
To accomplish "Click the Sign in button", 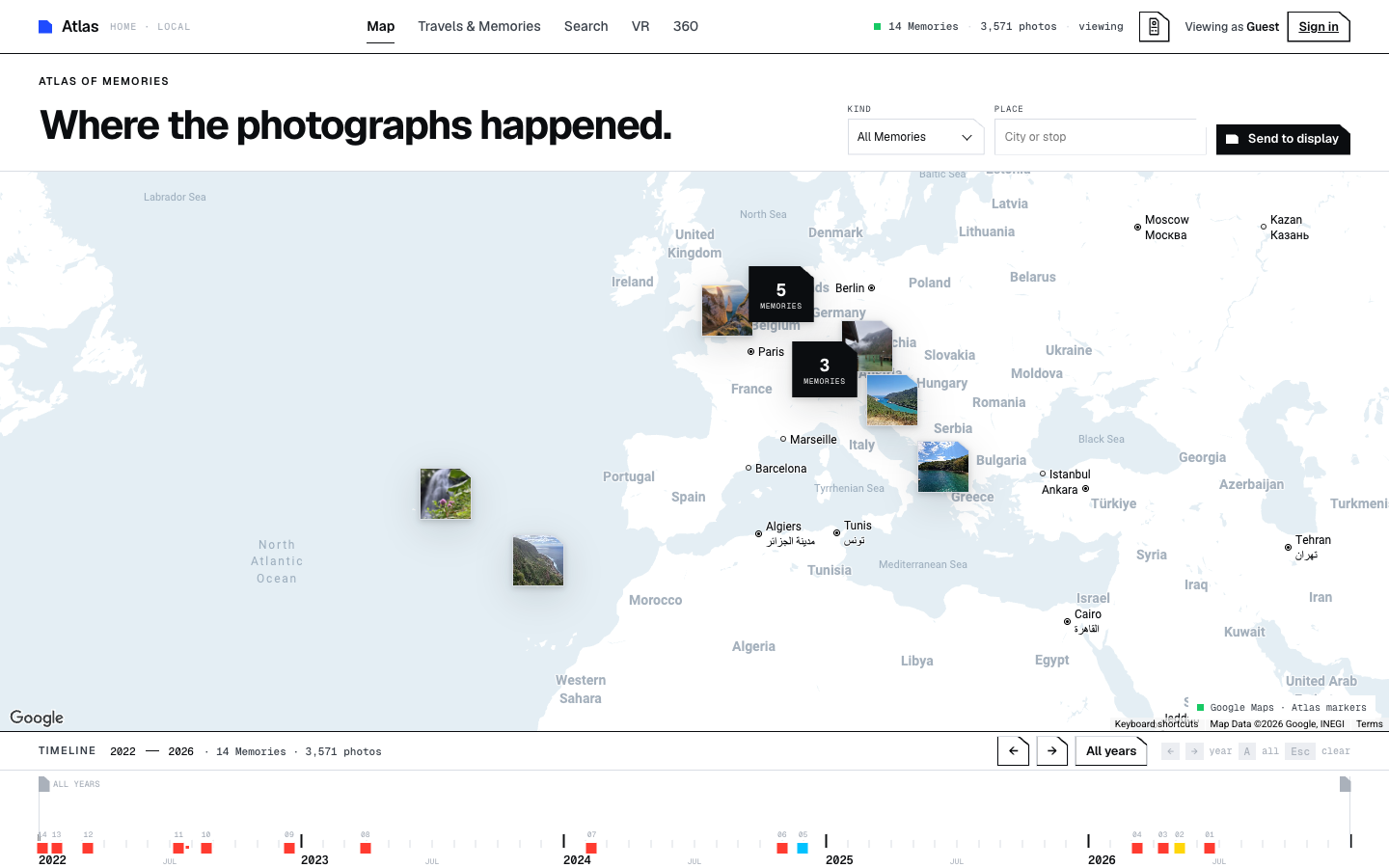I will pos(1319,27).
